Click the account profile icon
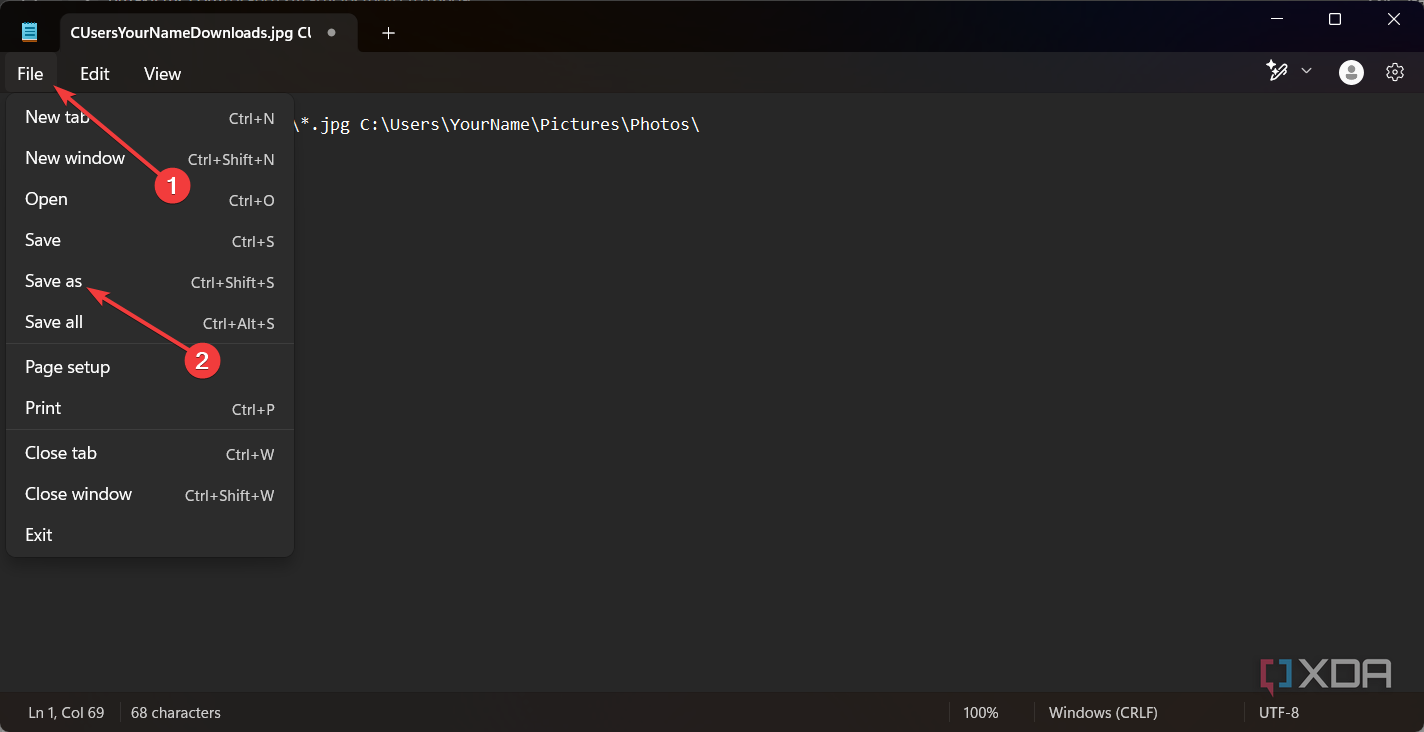The image size is (1424, 732). [x=1350, y=71]
